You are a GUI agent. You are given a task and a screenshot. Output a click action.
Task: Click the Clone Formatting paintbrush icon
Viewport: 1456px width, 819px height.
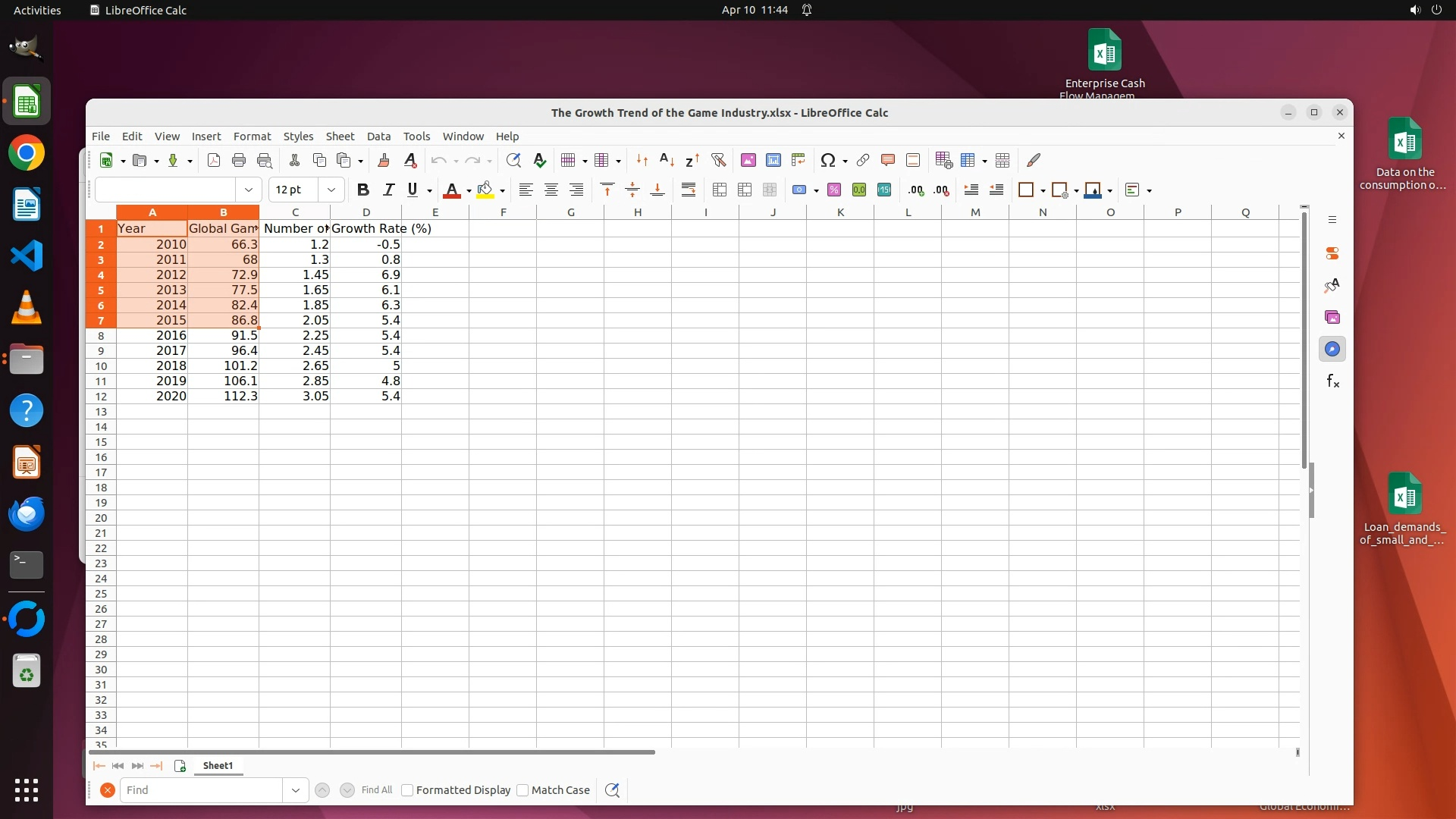point(384,160)
